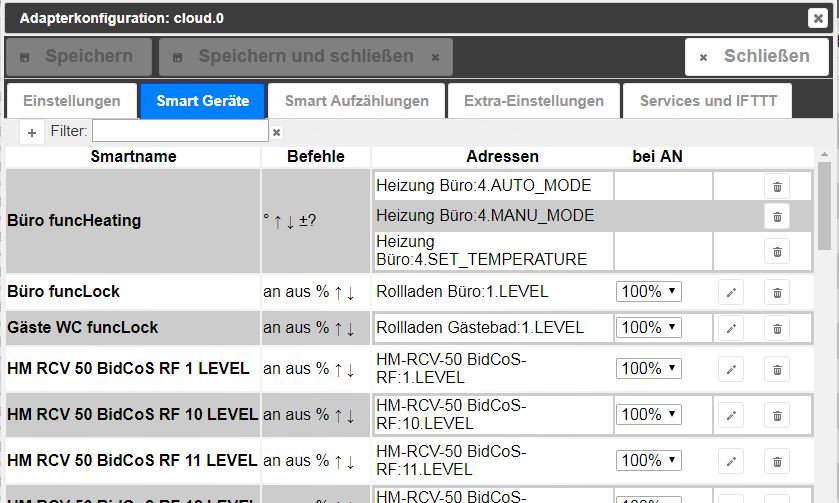
Task: Click the Heizung Büro:4.SET_TEMPERATURE address cell
Action: click(493, 250)
